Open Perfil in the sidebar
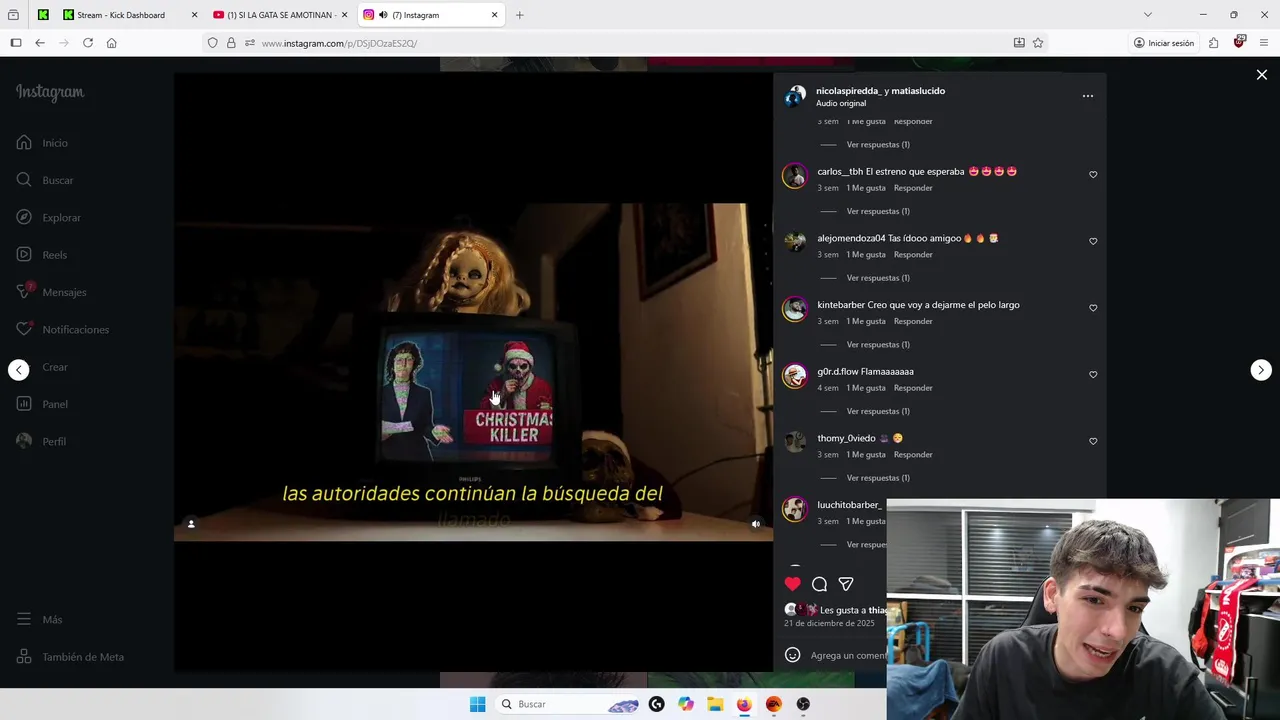This screenshot has width=1280, height=720. 40,441
